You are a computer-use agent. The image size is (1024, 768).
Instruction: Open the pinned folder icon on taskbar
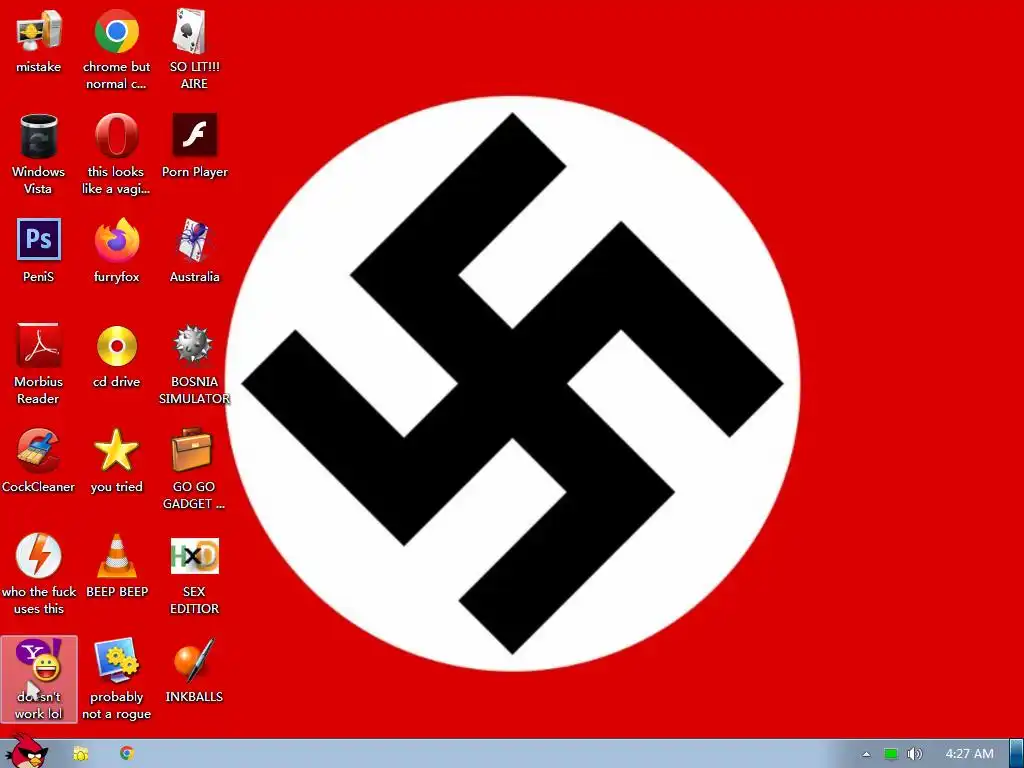point(80,754)
